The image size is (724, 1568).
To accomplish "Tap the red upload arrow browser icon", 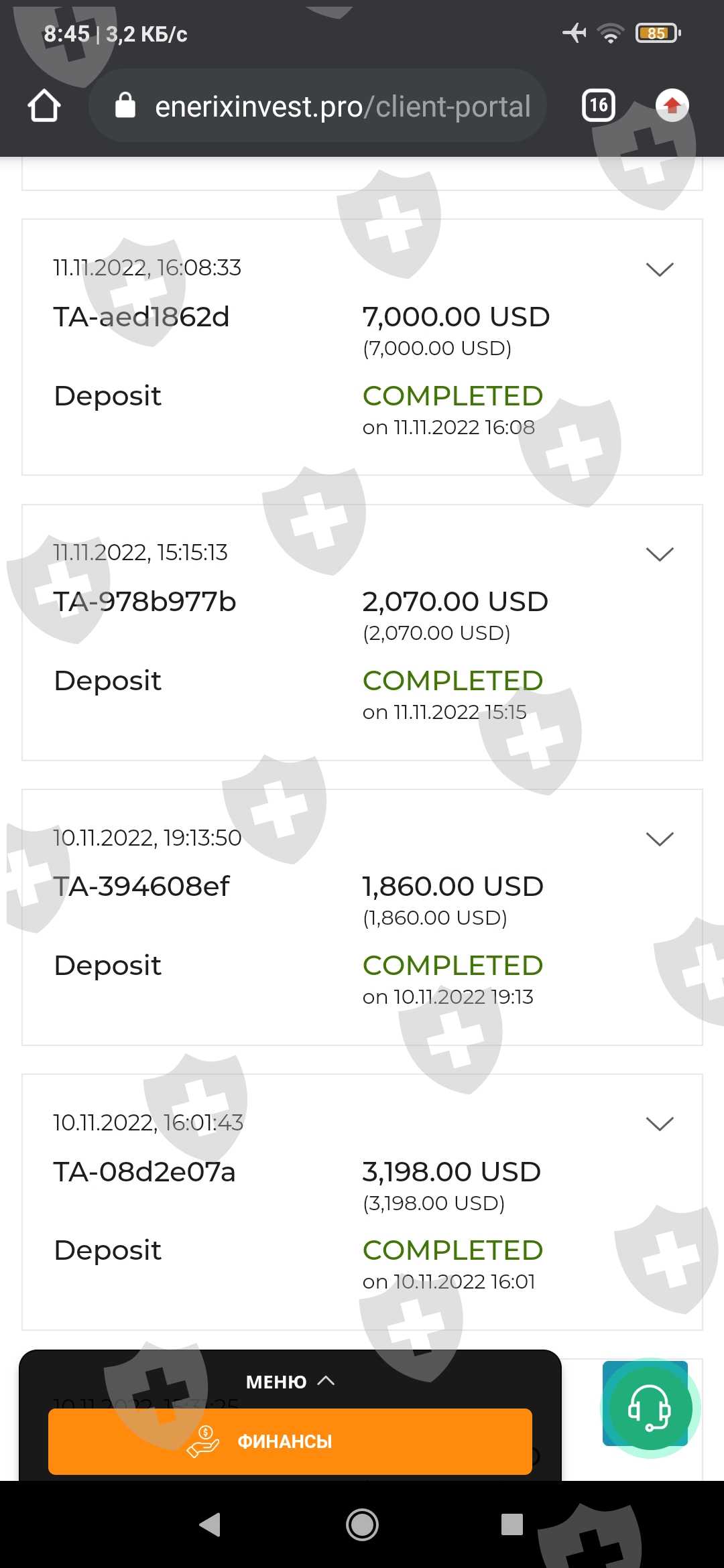I will [672, 105].
